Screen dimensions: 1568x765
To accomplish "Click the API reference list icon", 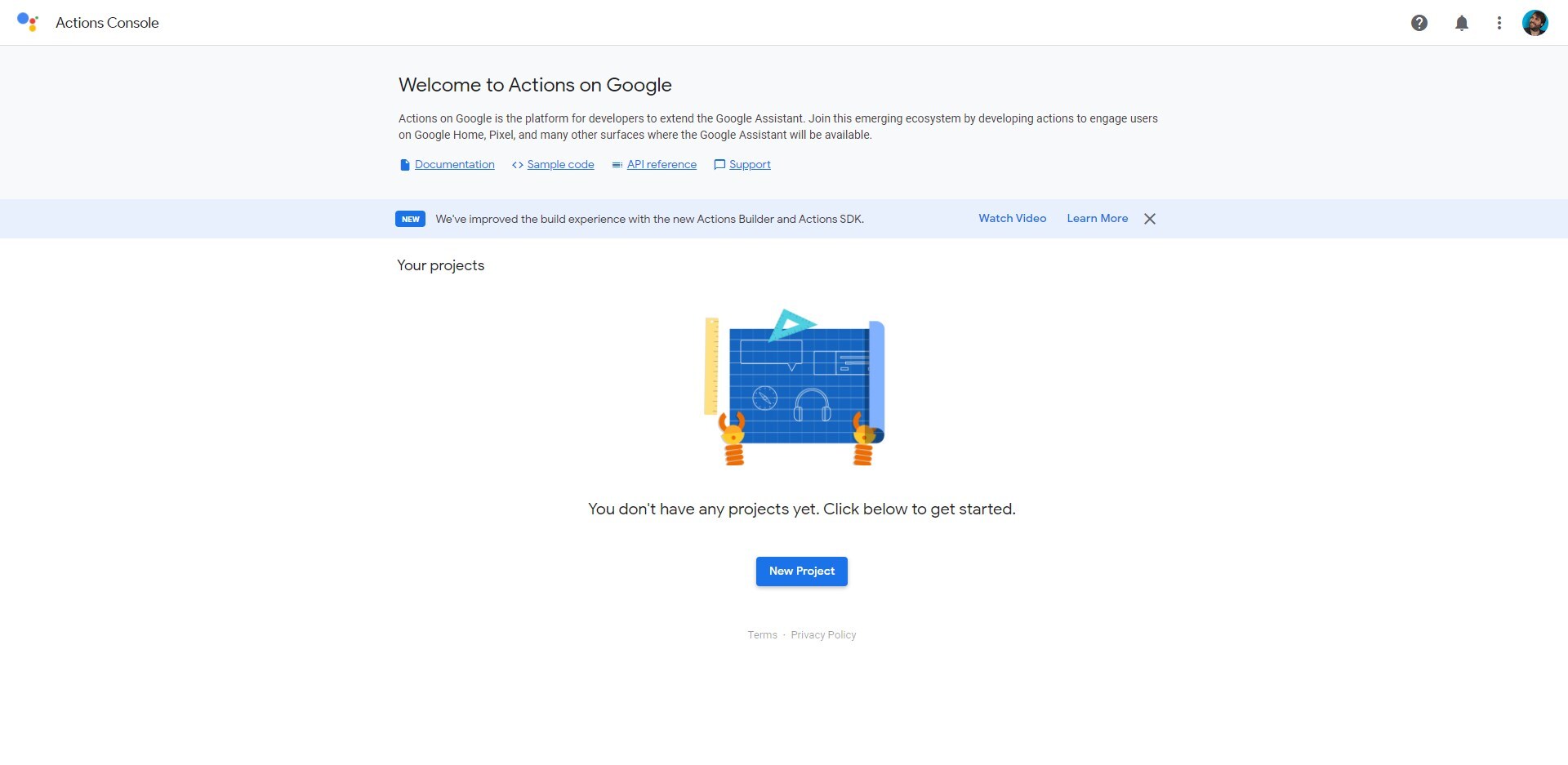I will click(x=617, y=165).
